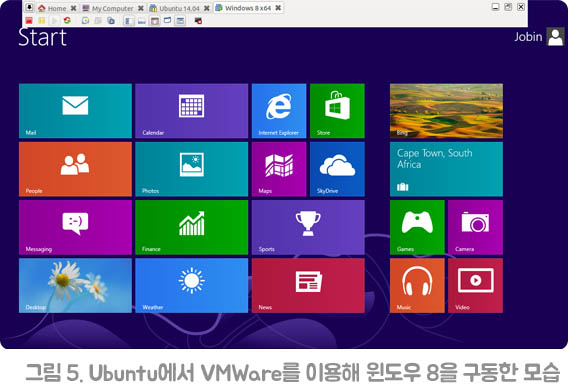The width and height of the screenshot is (568, 385).
Task: Open the Store tile
Action: click(337, 111)
